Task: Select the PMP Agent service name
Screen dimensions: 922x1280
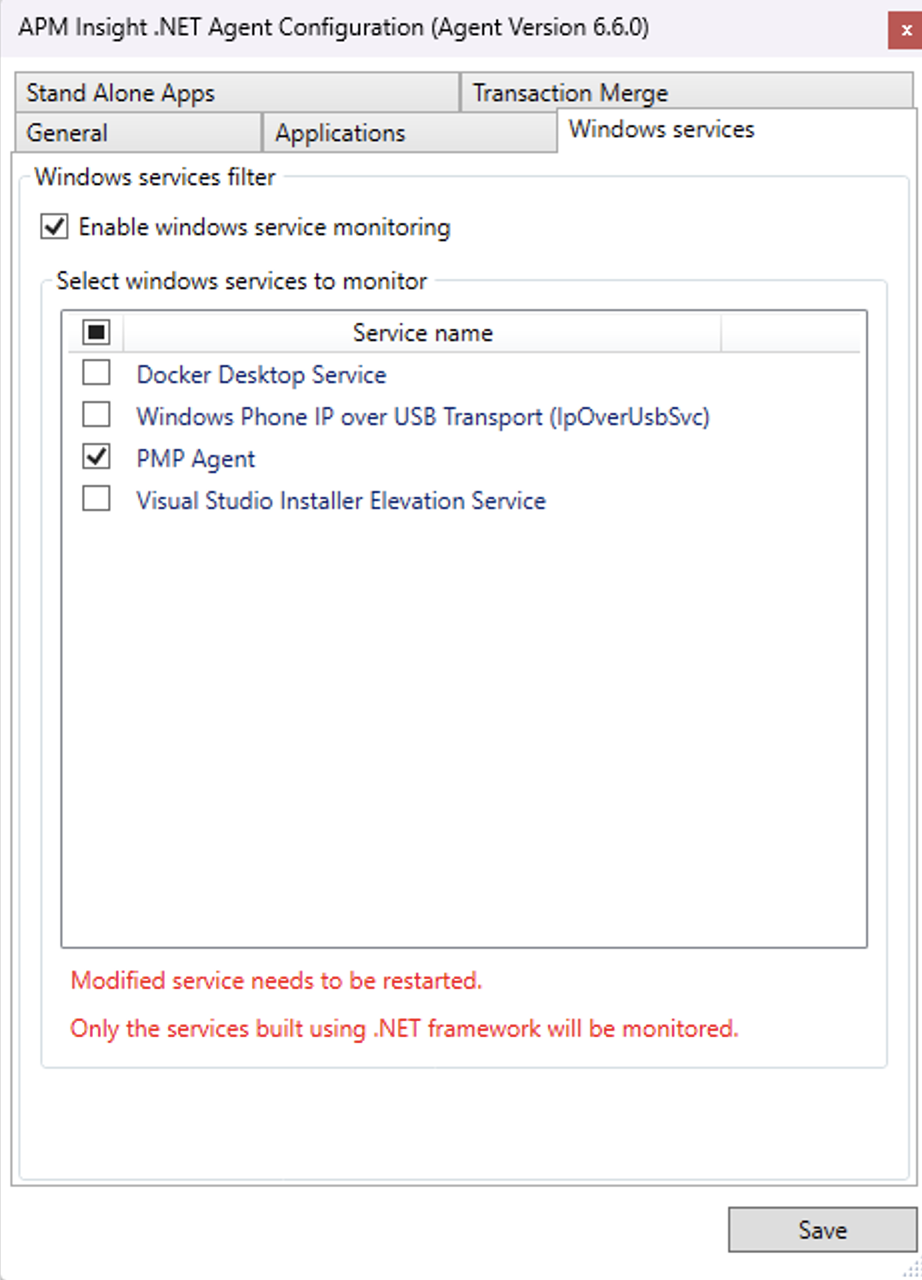Action: (196, 459)
